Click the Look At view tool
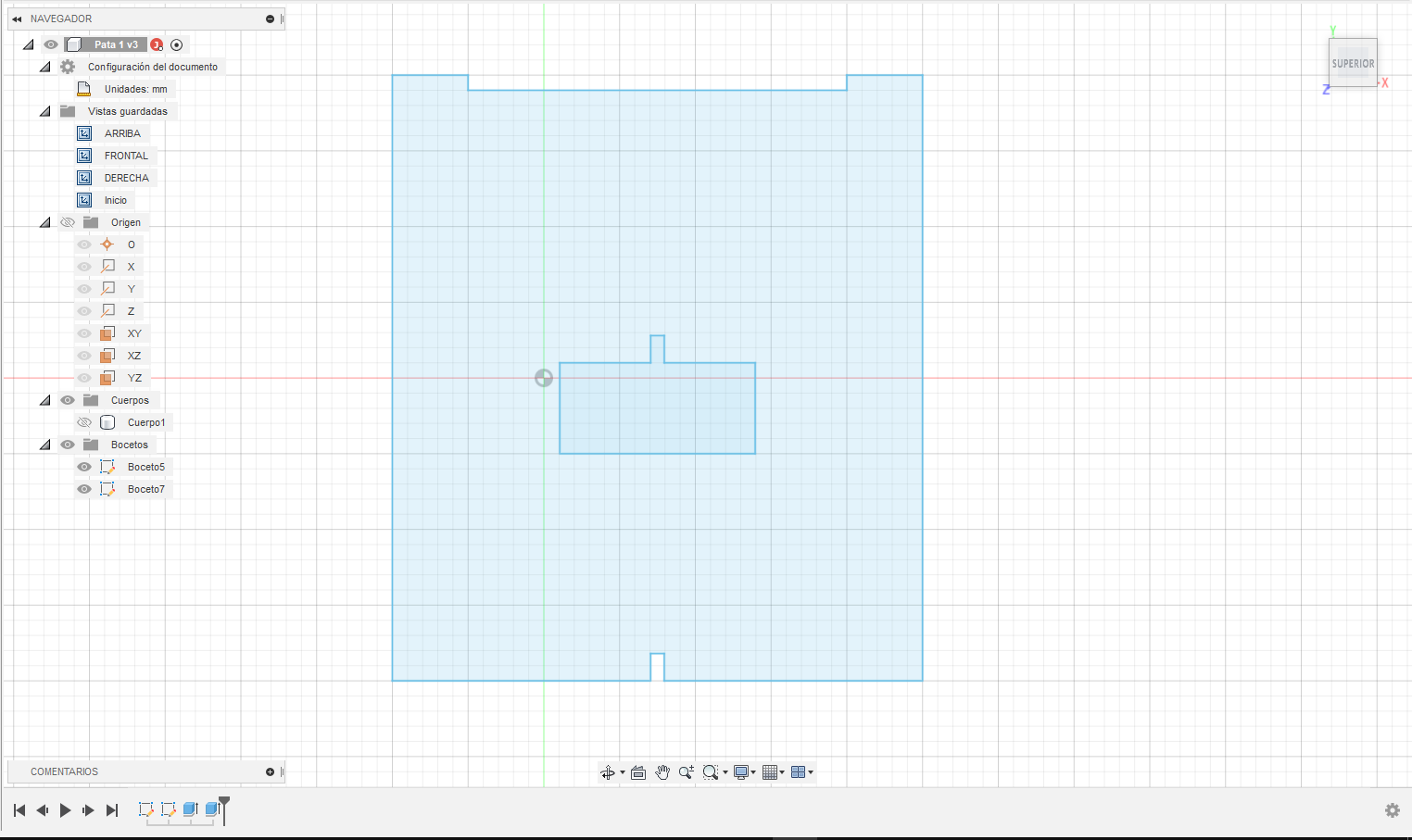 (638, 772)
